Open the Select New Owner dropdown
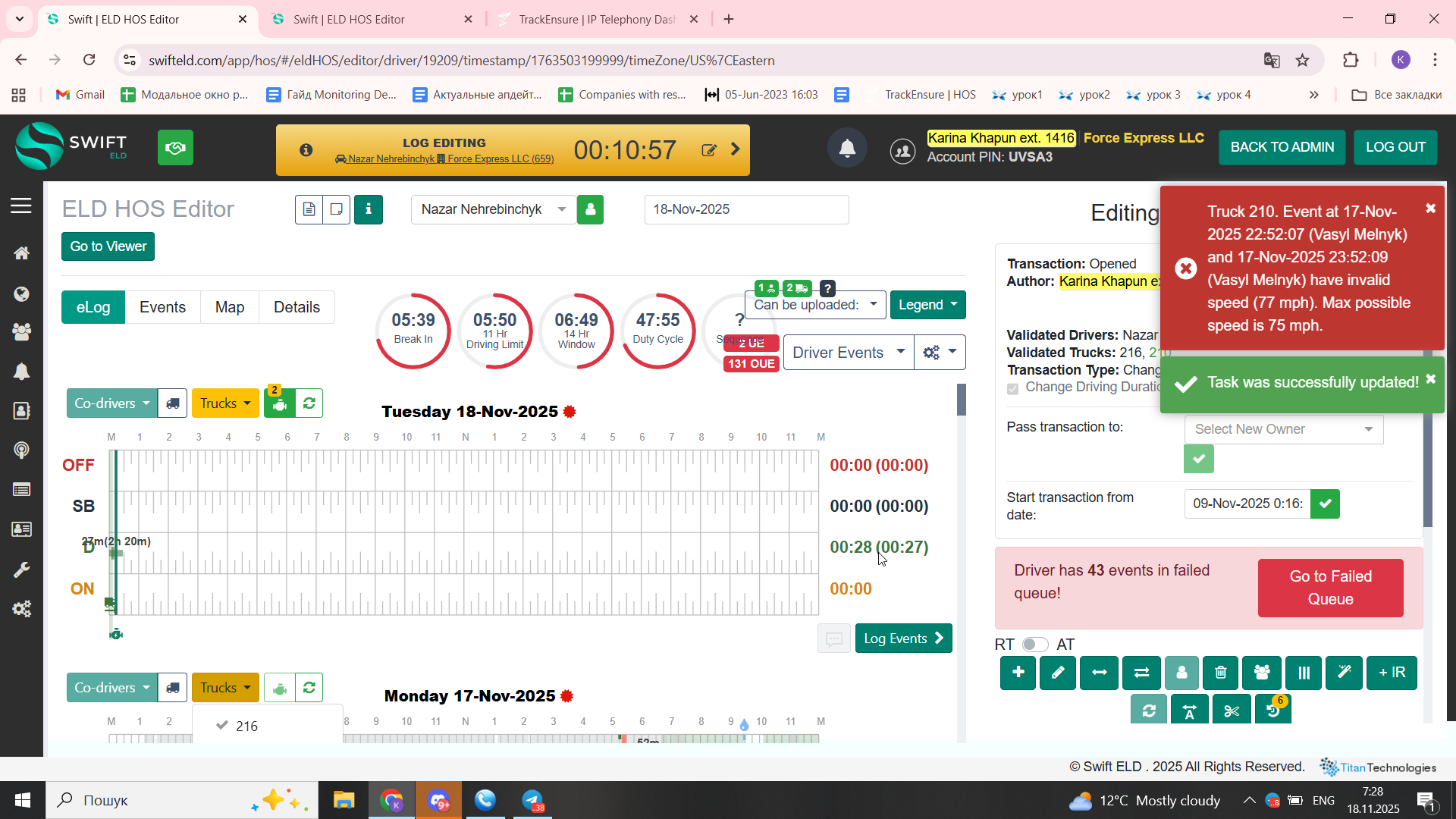The image size is (1456, 819). 1283,429
